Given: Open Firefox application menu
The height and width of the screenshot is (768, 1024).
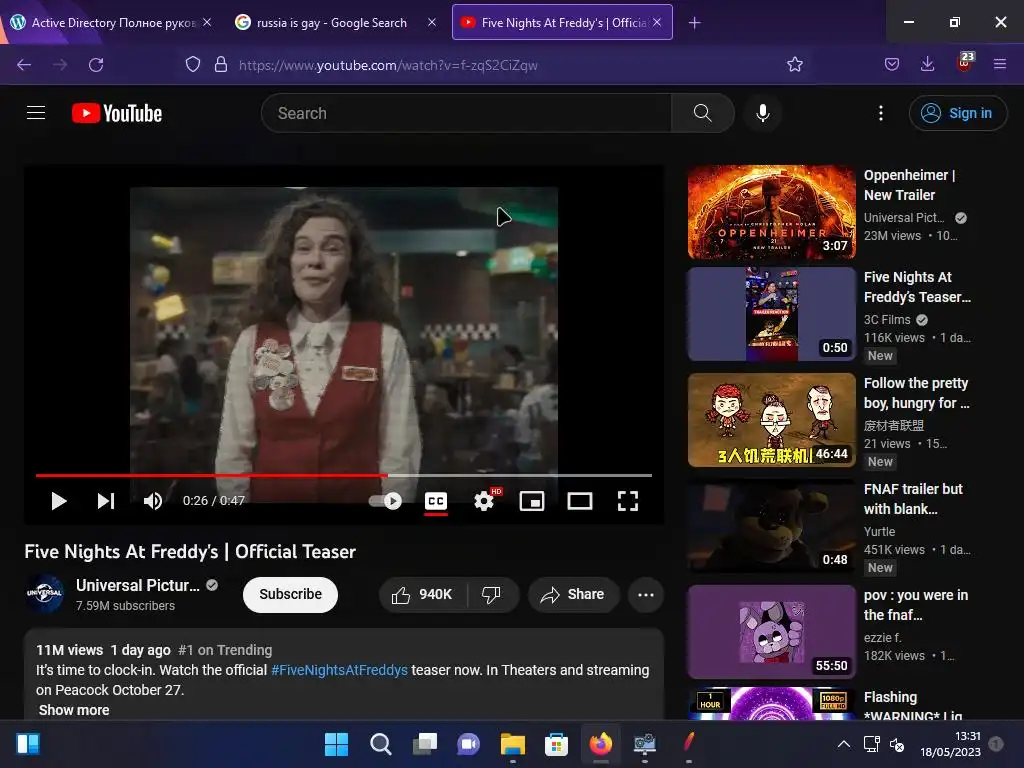Looking at the screenshot, I should tap(999, 64).
